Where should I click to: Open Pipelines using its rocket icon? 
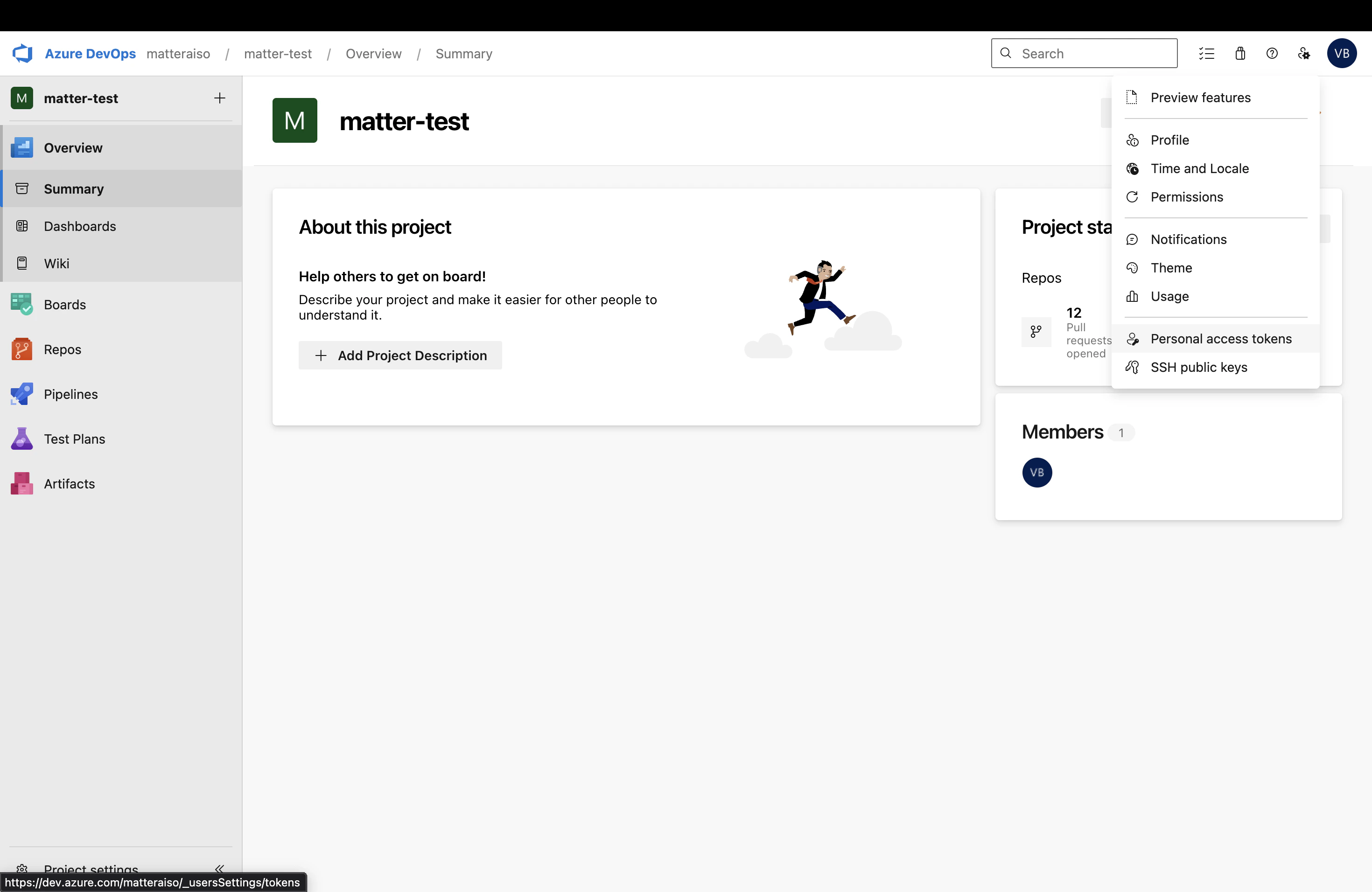[21, 394]
